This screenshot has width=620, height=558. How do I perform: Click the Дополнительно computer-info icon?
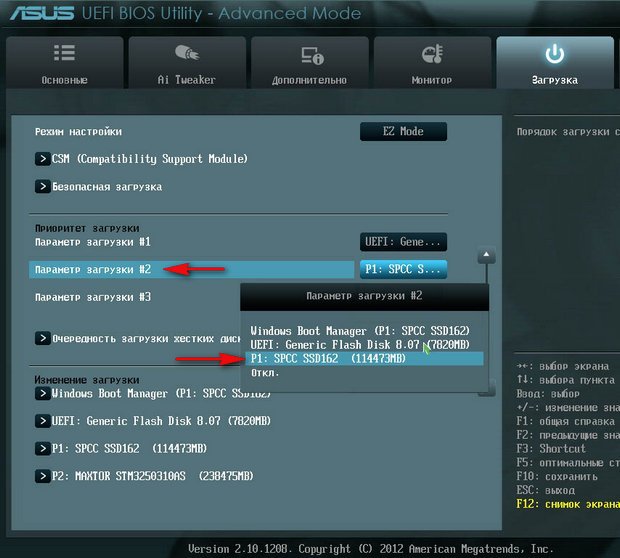[312, 55]
